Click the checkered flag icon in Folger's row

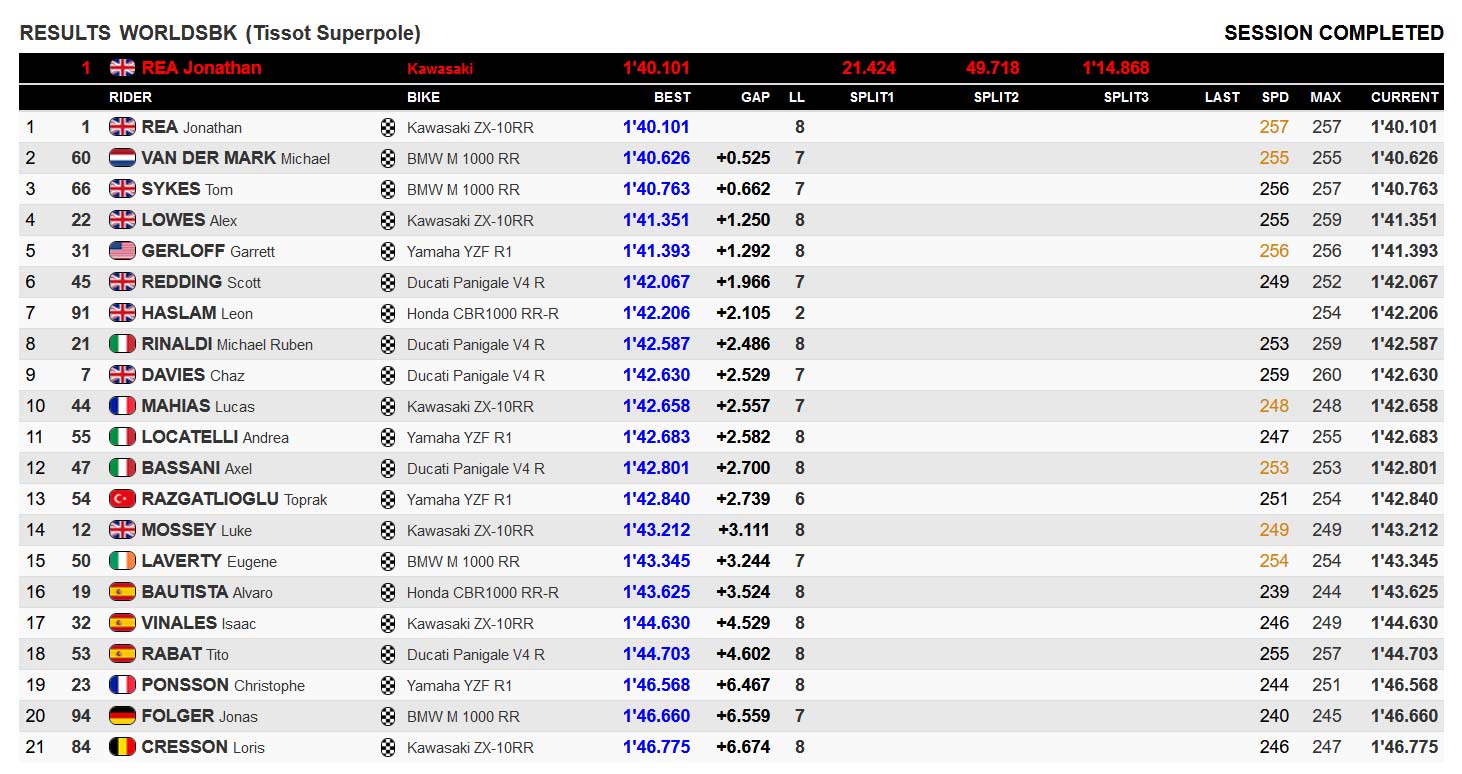point(388,717)
